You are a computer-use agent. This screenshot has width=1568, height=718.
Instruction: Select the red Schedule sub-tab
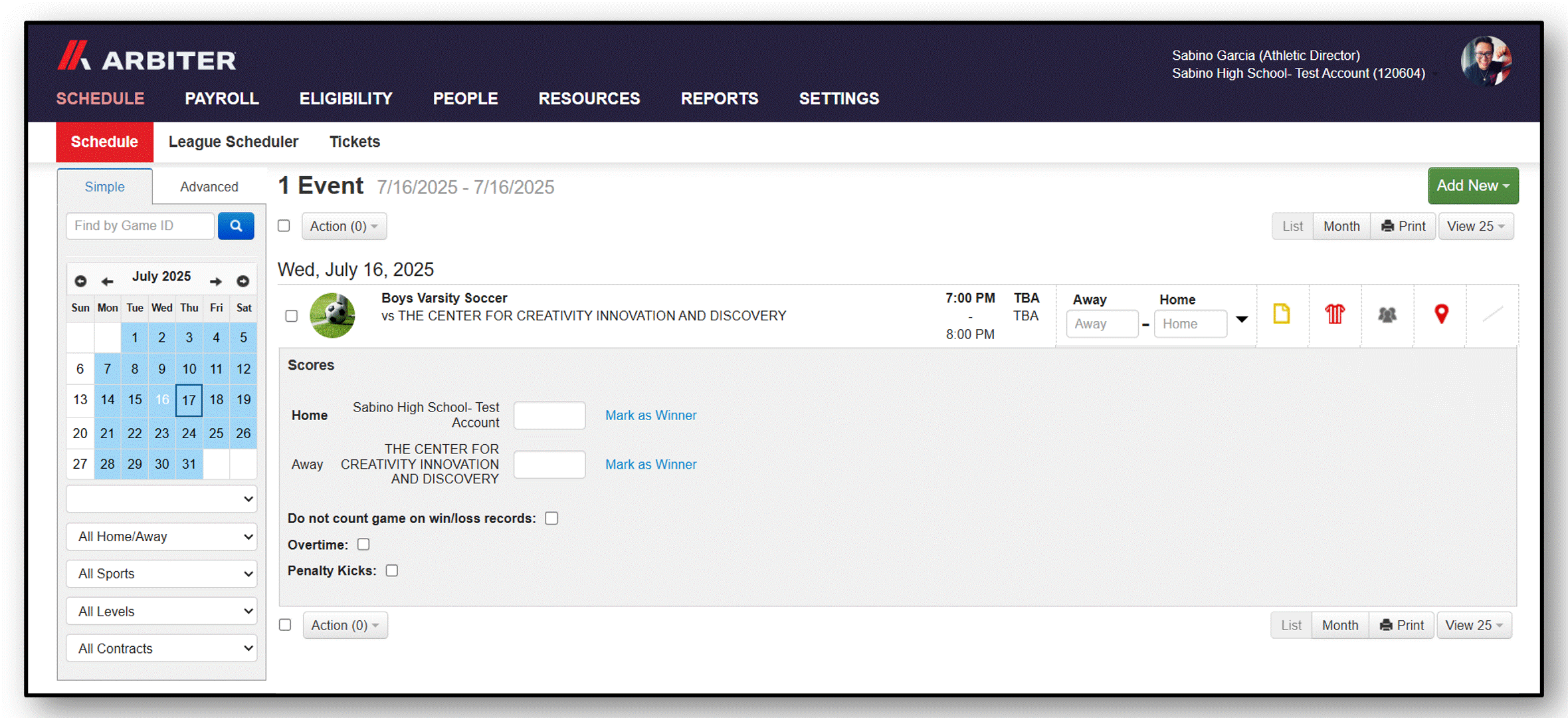pyautogui.click(x=104, y=142)
